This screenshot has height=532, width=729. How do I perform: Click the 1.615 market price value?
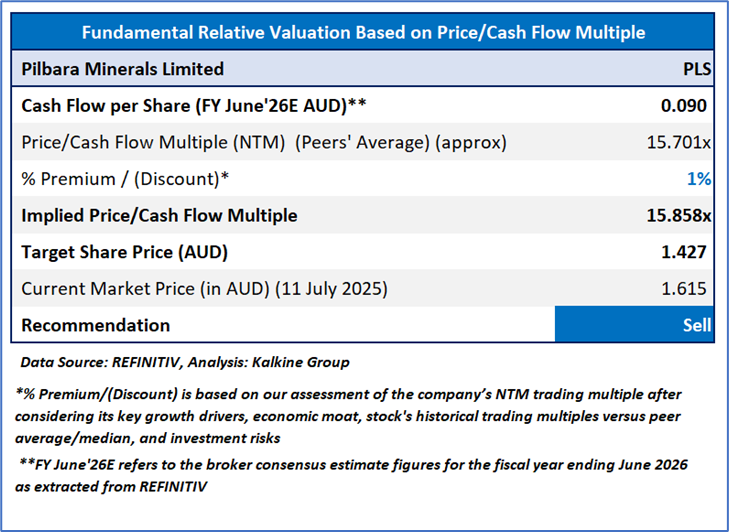click(685, 289)
